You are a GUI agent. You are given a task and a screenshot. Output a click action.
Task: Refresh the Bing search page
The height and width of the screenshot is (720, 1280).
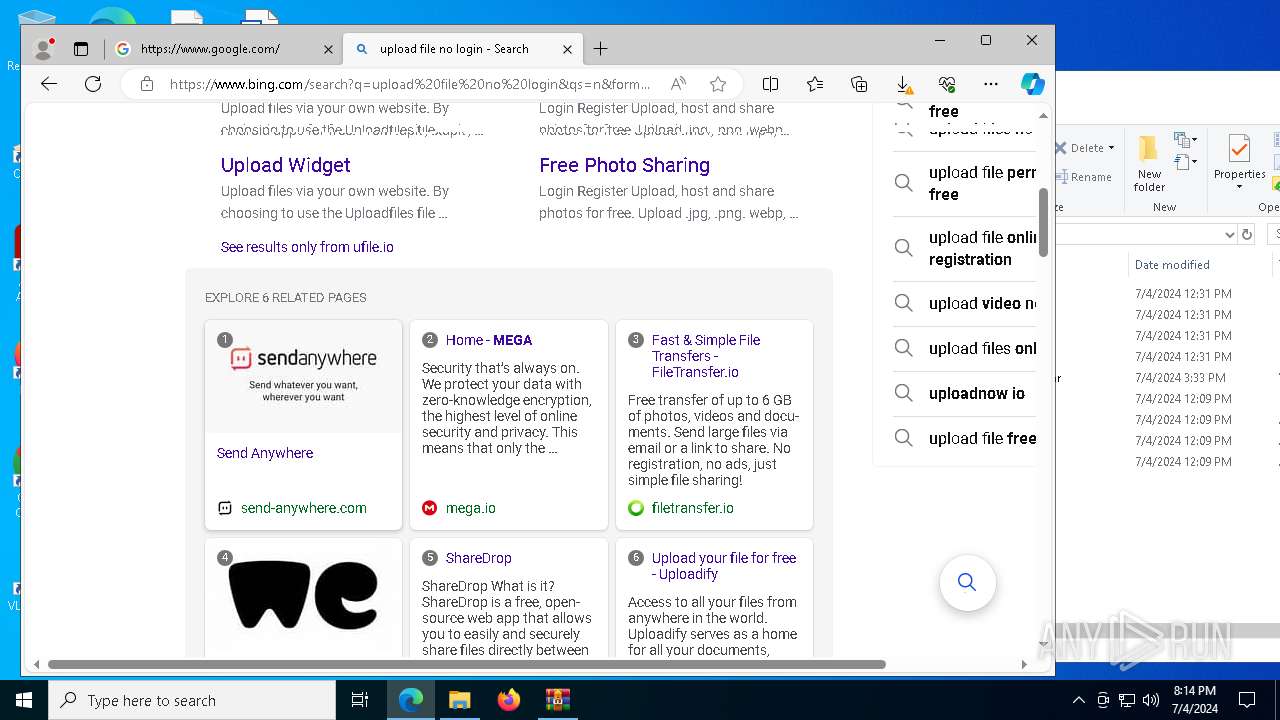pos(93,84)
